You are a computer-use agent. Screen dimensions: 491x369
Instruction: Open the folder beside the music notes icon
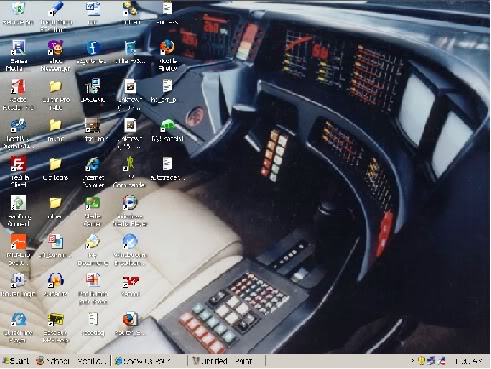pos(55,125)
